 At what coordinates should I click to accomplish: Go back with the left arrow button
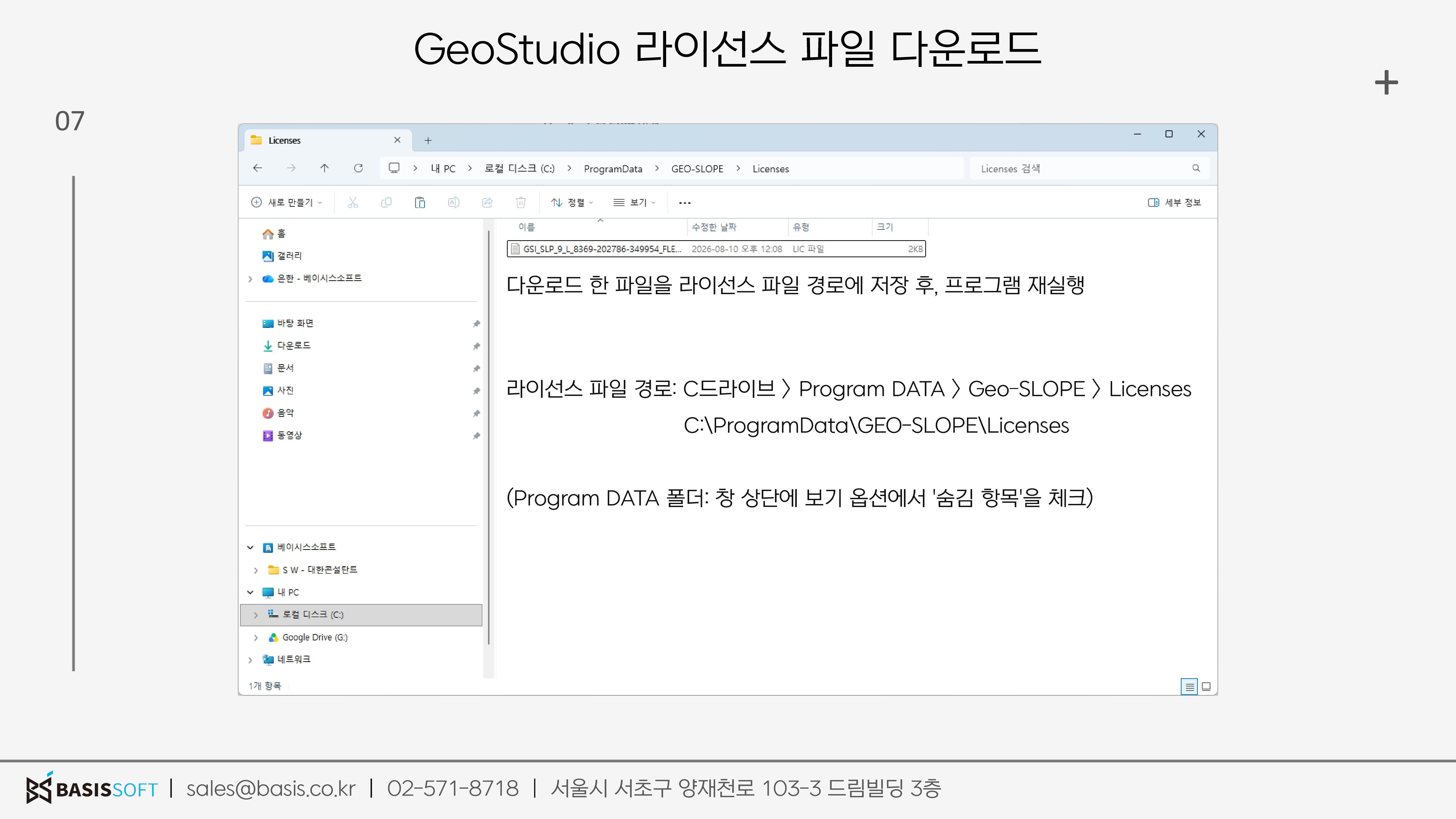258,168
